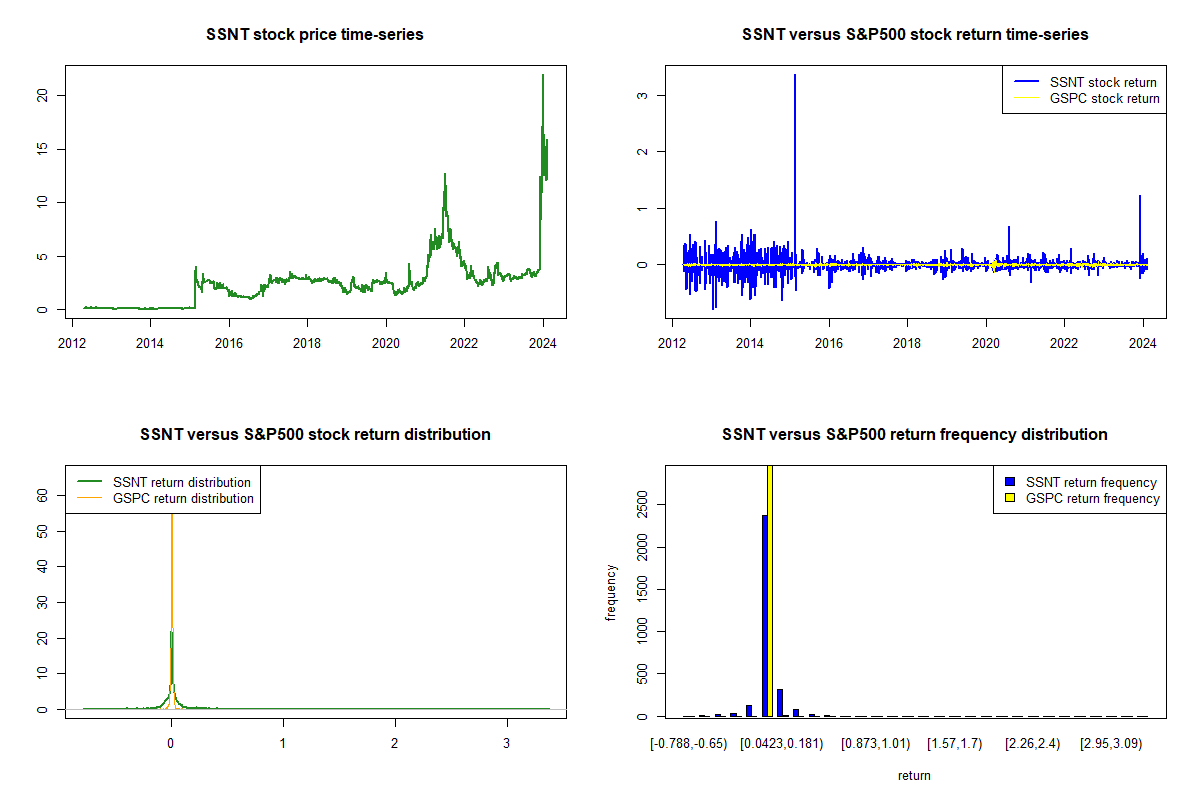Click the 'SSNT stock price time-series' title
Screen dimensions: 1200x800
point(316,35)
